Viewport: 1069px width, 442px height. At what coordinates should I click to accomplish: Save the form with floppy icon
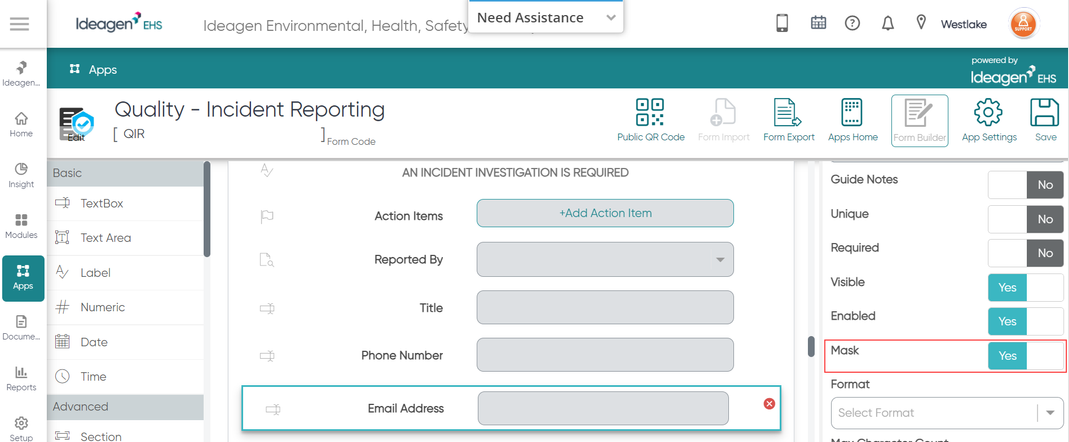1045,120
